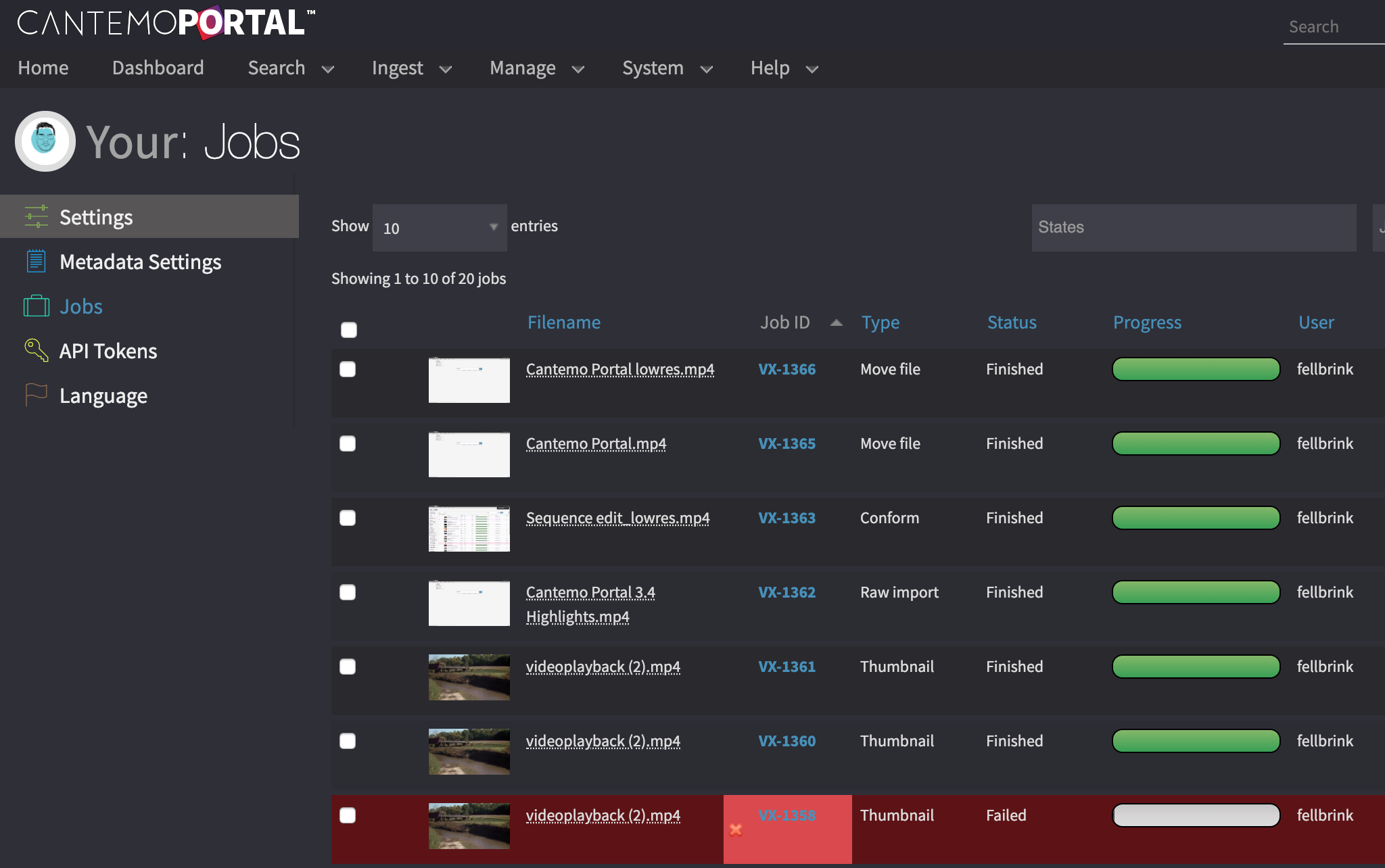
Task: Open the Dashboard menu item
Action: point(158,68)
